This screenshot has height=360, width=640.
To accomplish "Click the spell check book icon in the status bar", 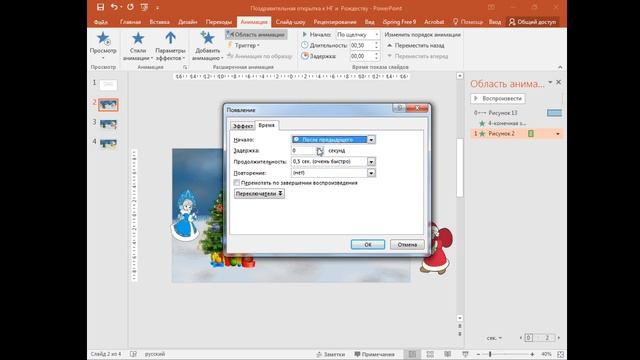I will [x=133, y=354].
